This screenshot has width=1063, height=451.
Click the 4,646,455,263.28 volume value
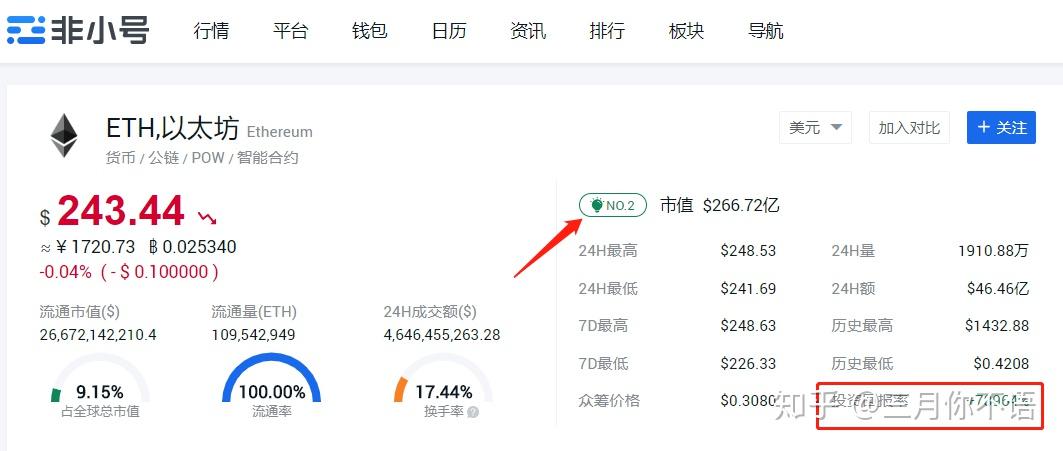(x=442, y=335)
